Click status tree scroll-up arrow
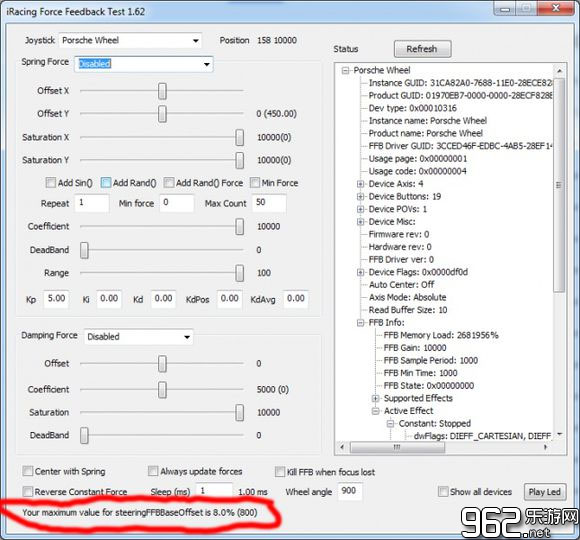 (x=559, y=70)
